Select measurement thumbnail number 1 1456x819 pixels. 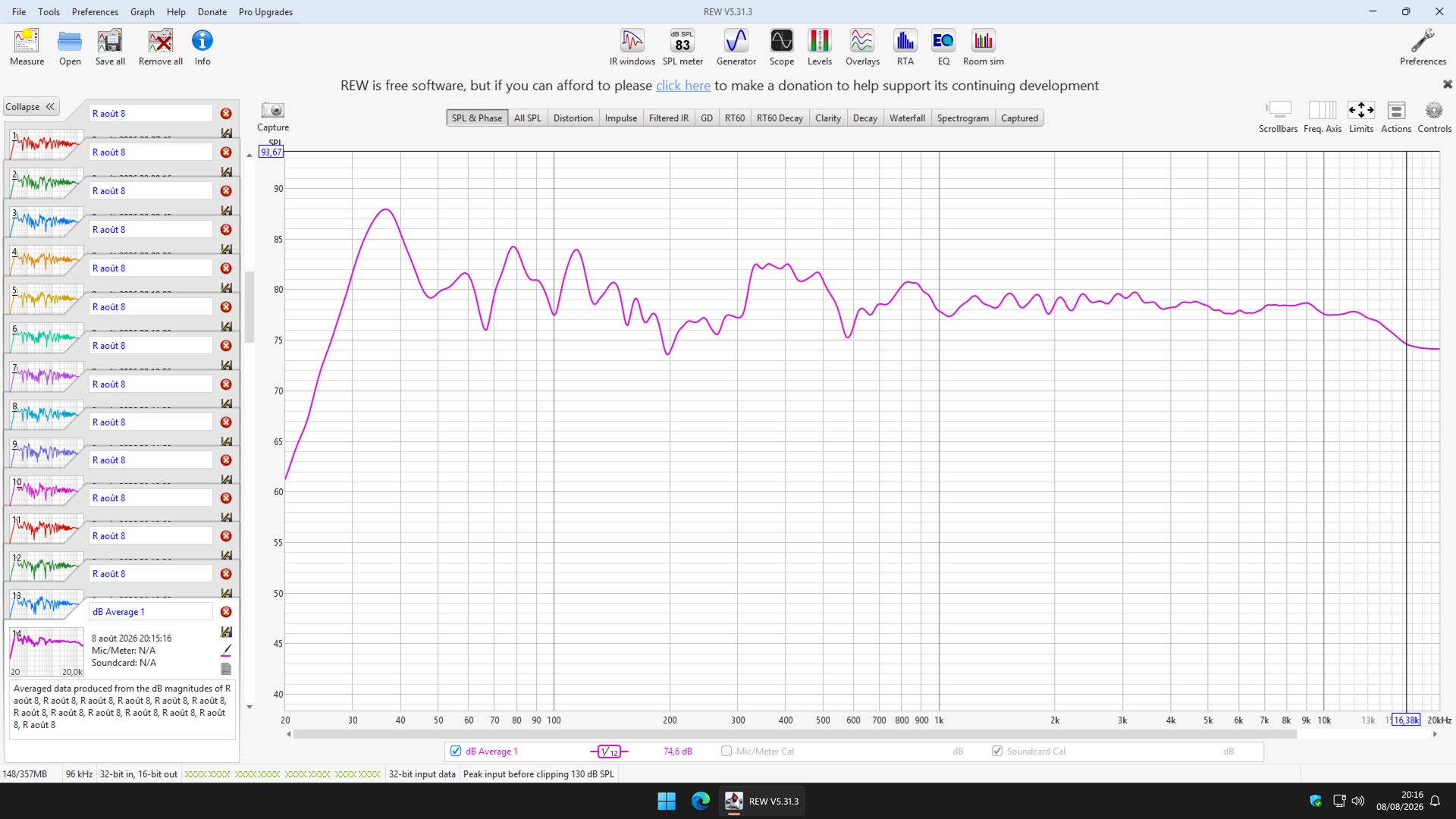(x=45, y=145)
